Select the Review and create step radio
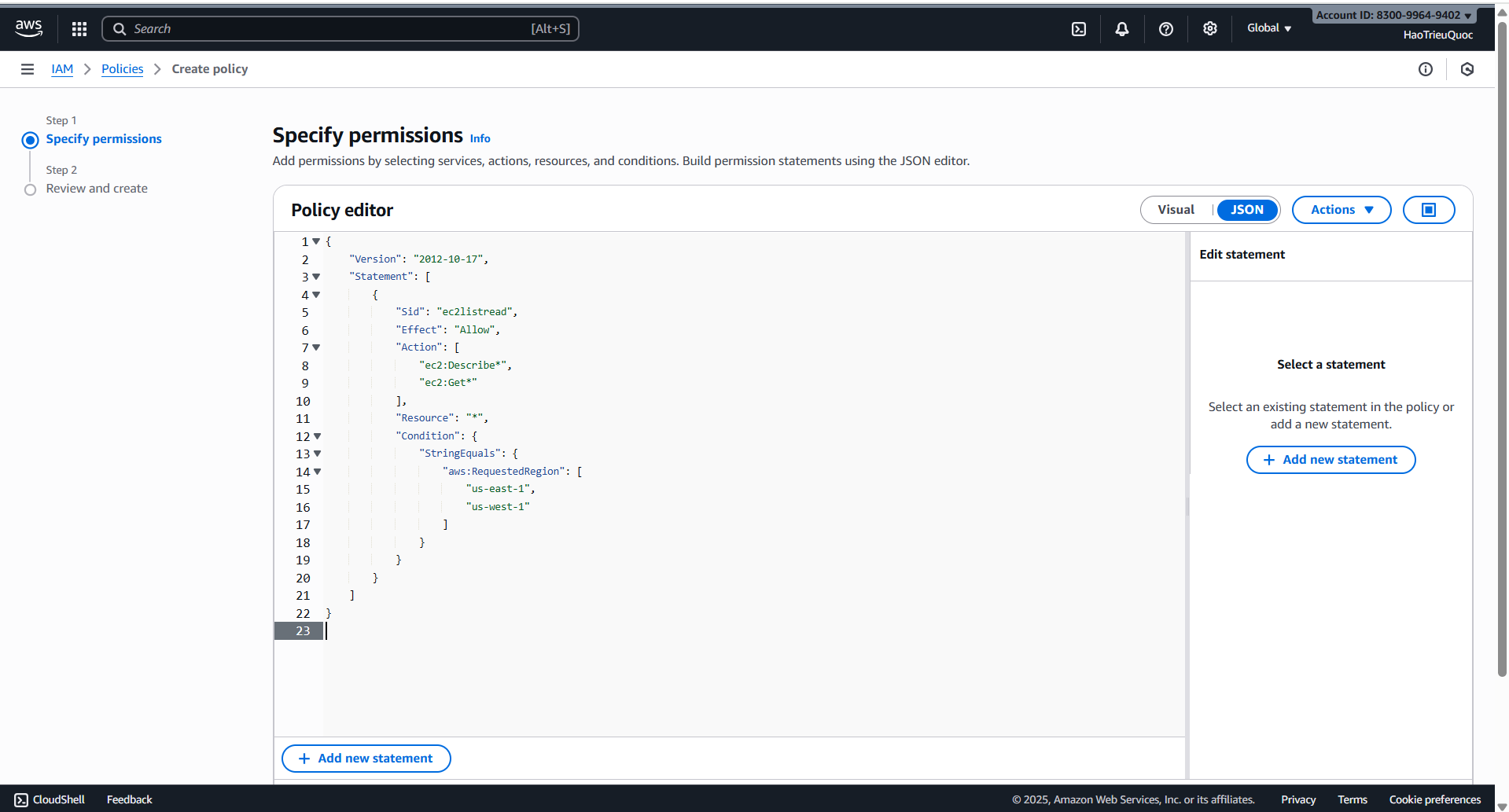 pyautogui.click(x=30, y=189)
